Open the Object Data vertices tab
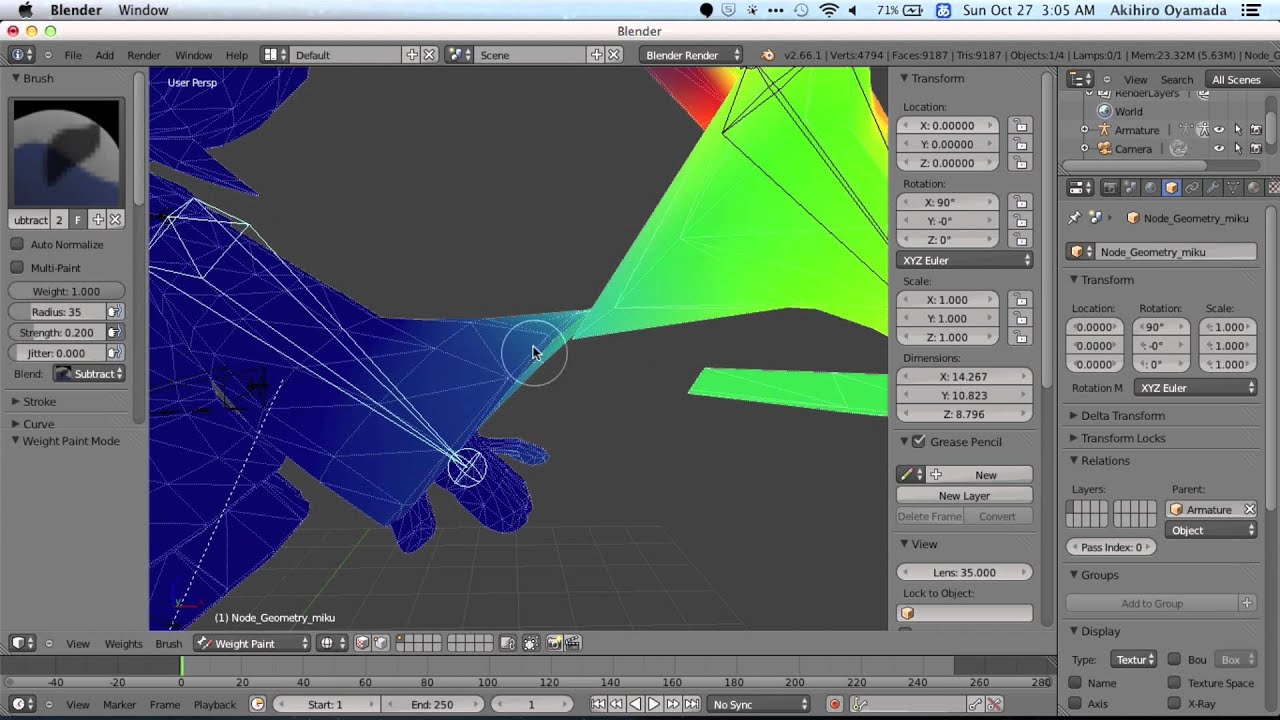This screenshot has height=720, width=1280. click(1233, 187)
